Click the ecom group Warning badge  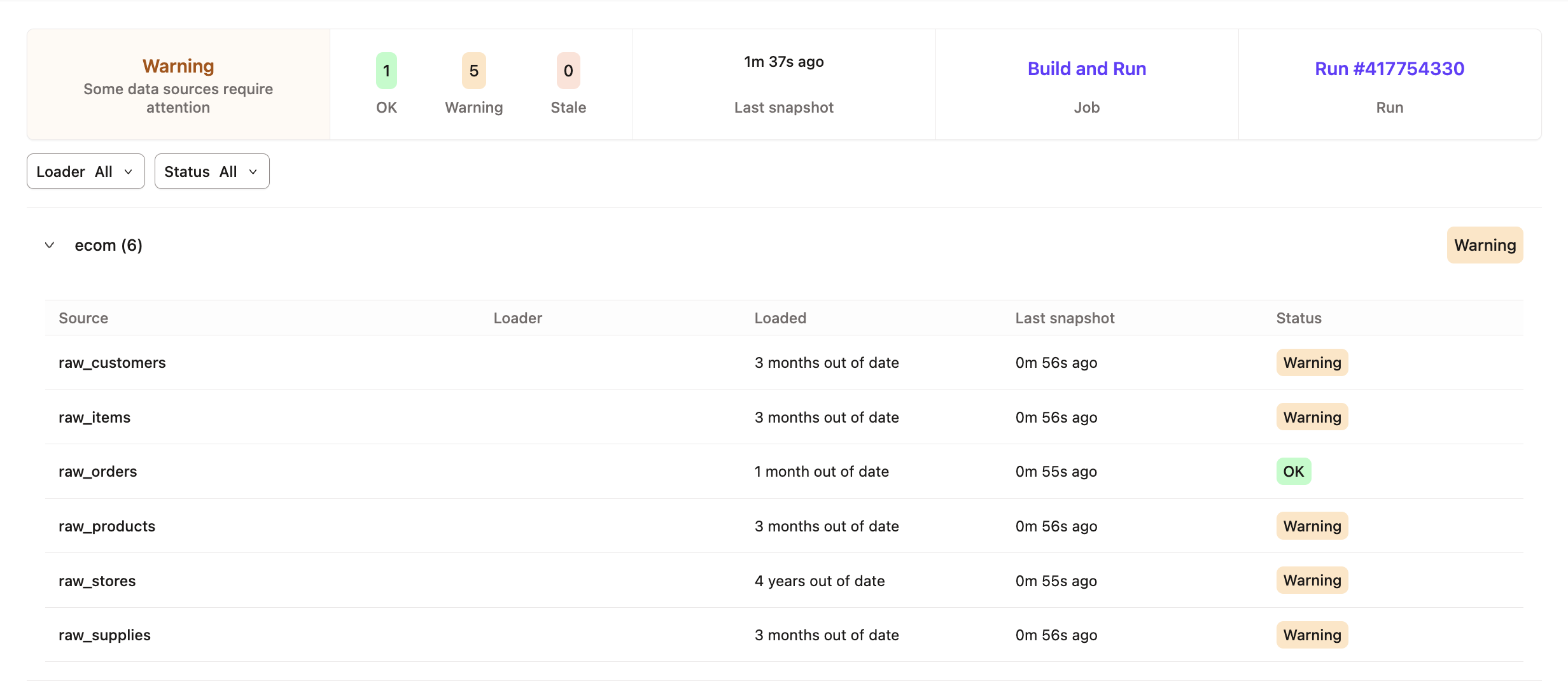1485,245
